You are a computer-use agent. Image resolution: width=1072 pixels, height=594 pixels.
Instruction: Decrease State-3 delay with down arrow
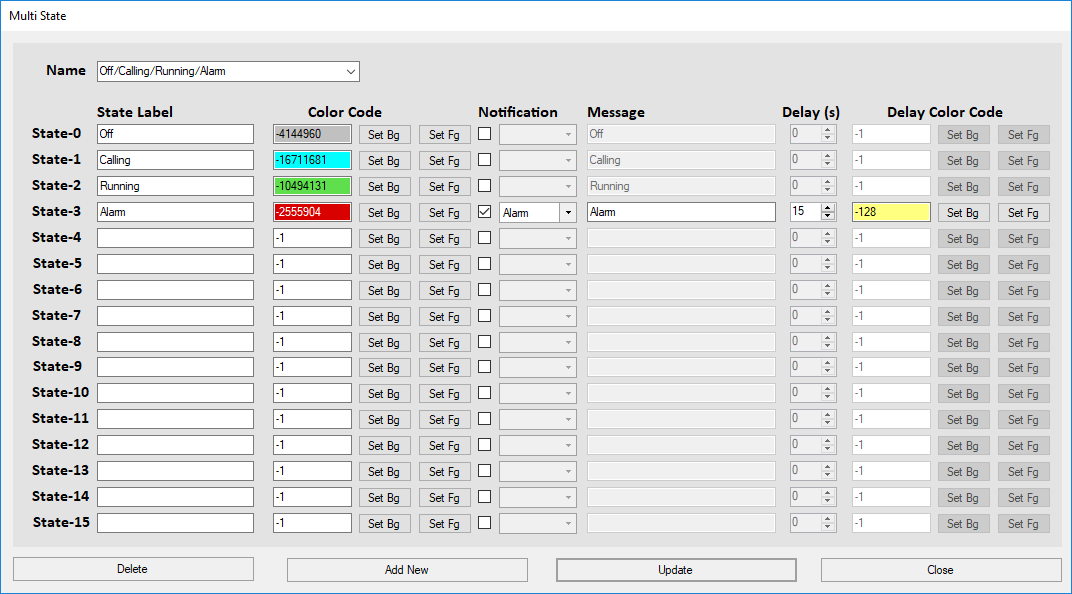pos(828,216)
